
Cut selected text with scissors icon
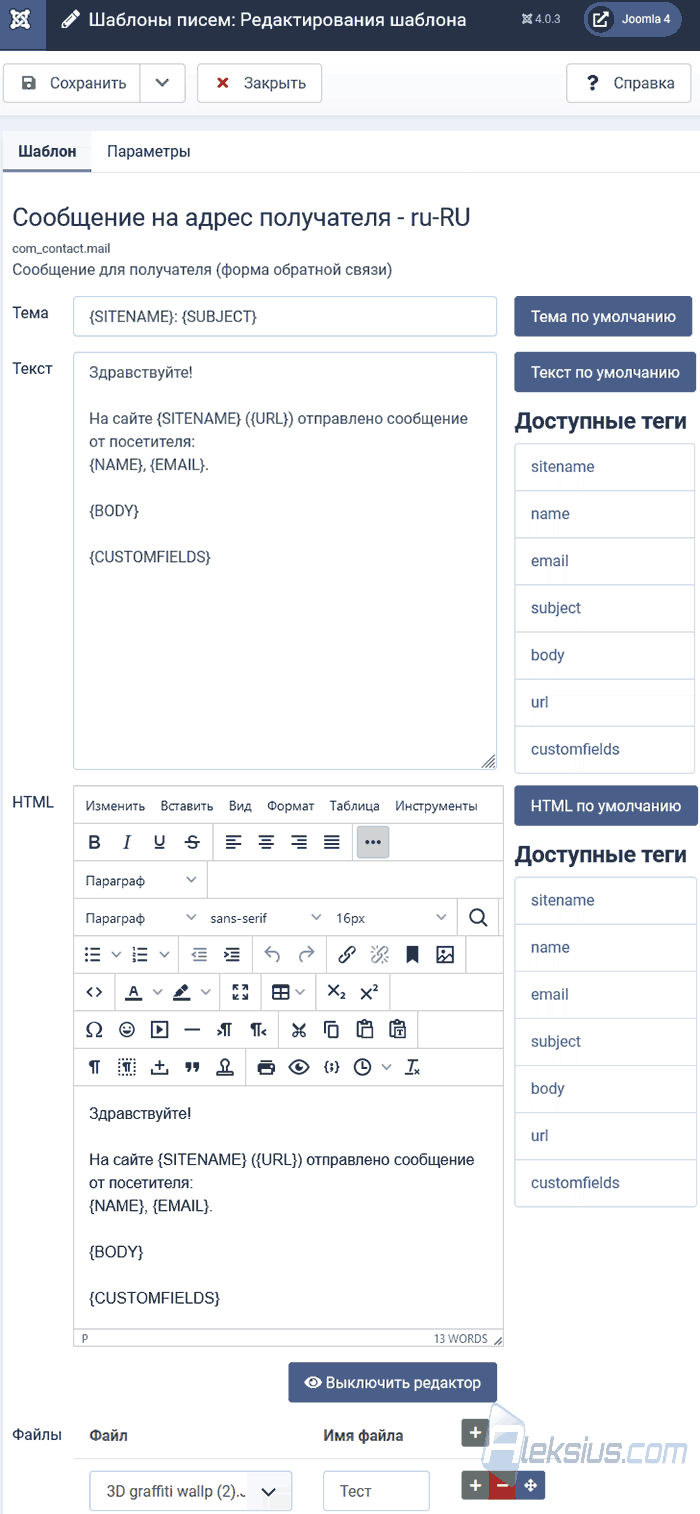tap(299, 1029)
